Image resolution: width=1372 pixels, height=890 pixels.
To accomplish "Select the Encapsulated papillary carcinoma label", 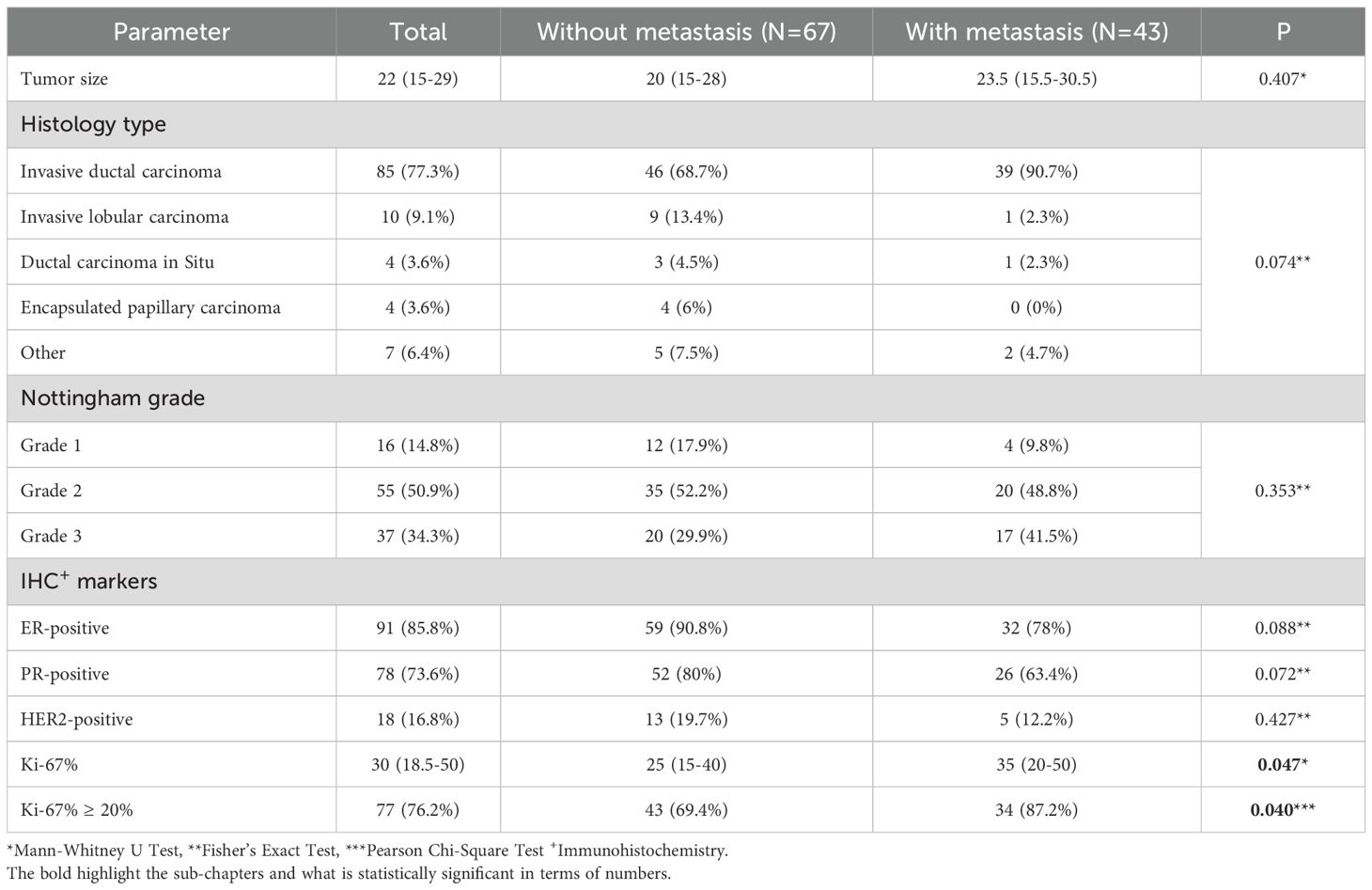I will pyautogui.click(x=150, y=307).
